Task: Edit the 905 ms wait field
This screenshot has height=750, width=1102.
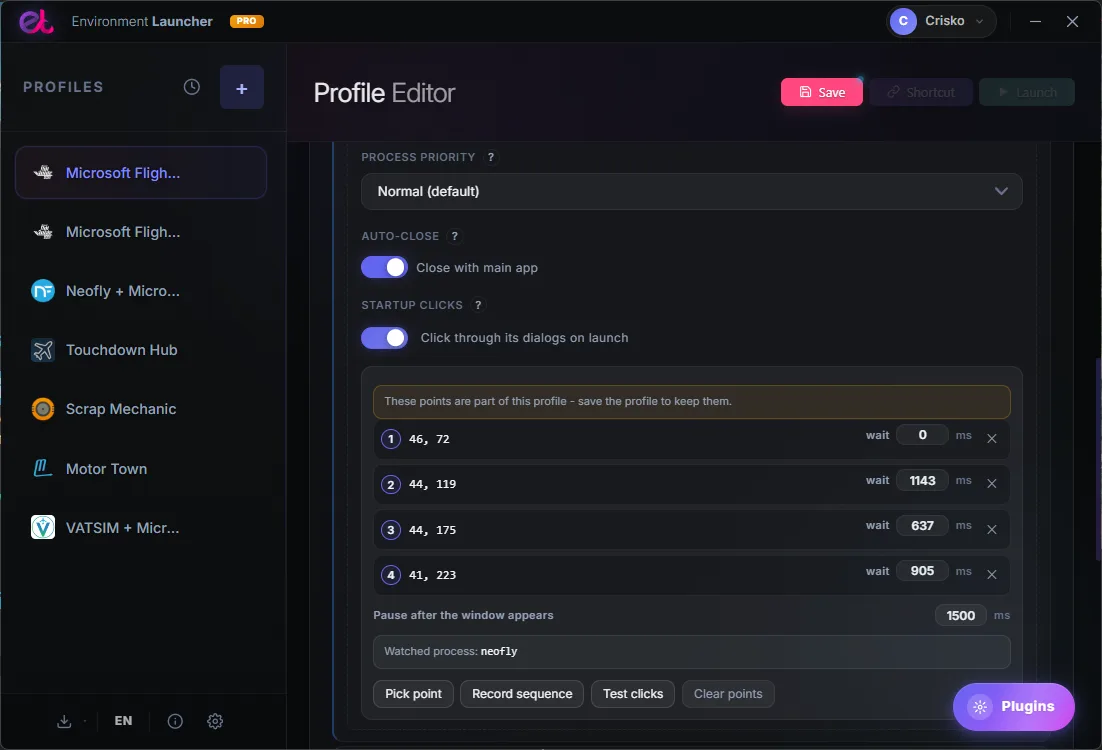Action: point(922,571)
